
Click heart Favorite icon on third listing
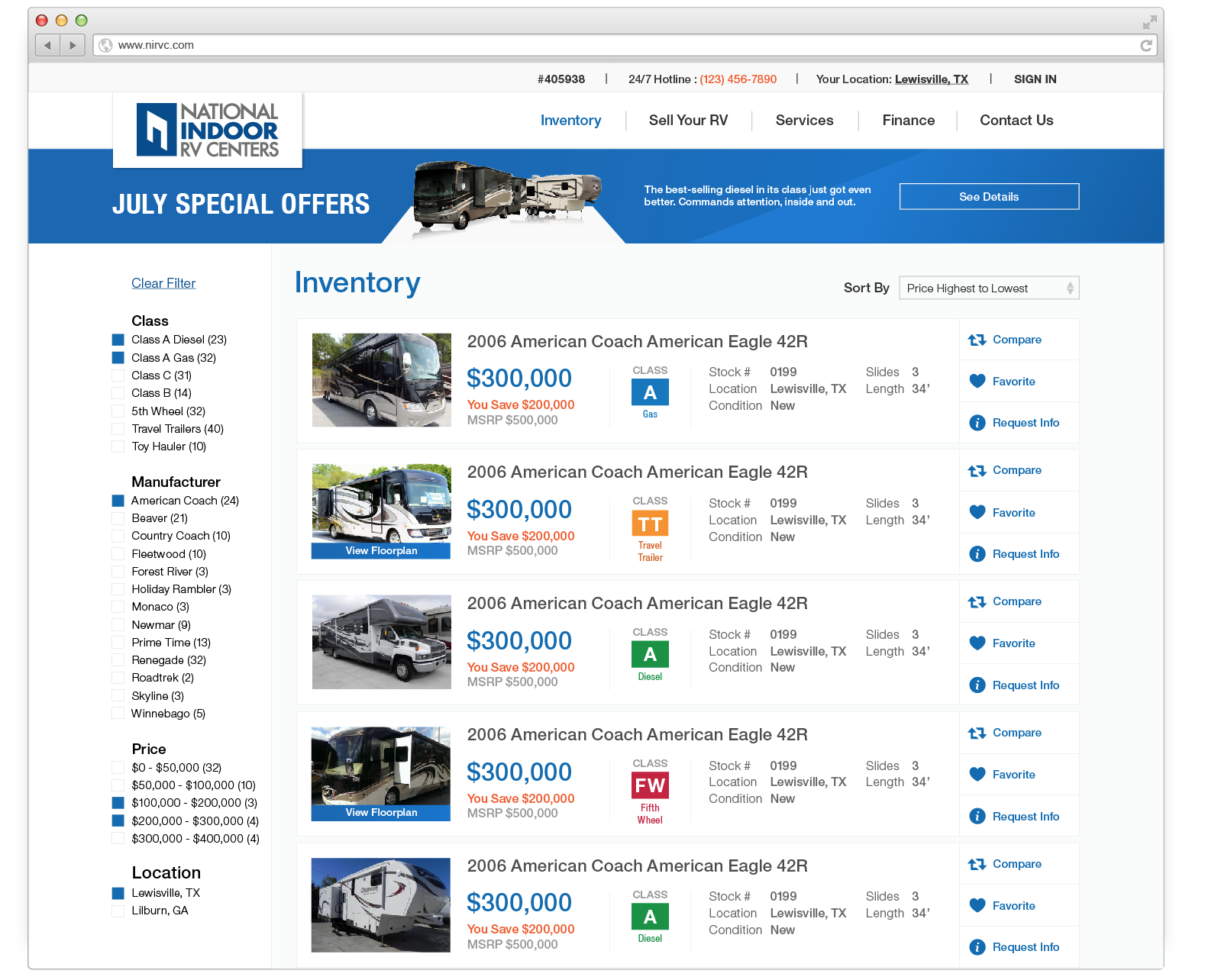click(977, 643)
